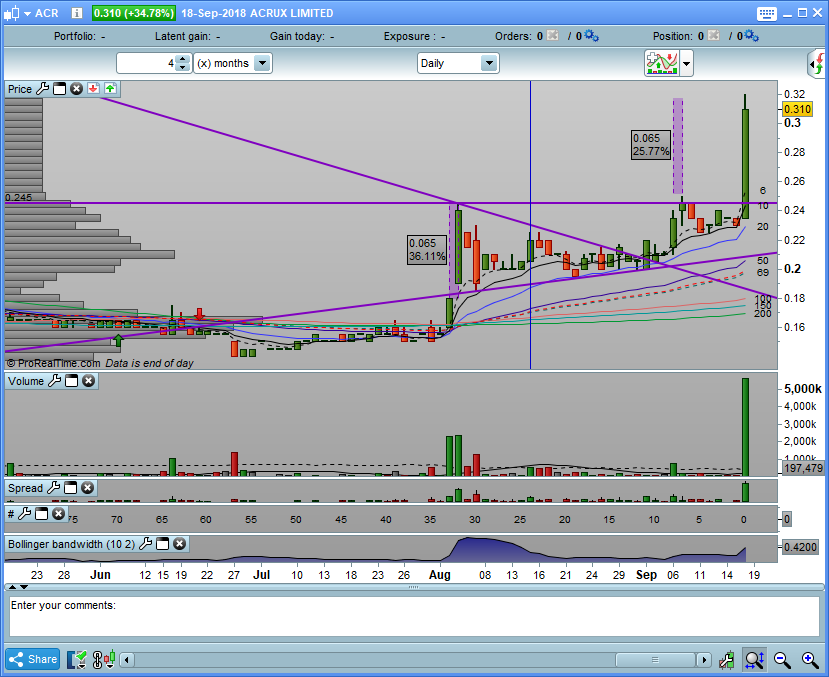Remove the # indicator panel

coord(58,514)
